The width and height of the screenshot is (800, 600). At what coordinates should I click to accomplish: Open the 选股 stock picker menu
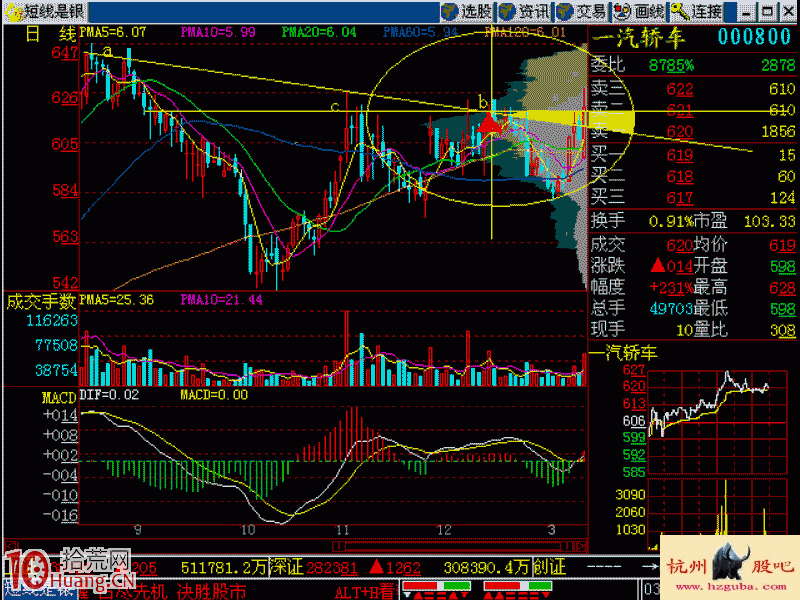(467, 11)
